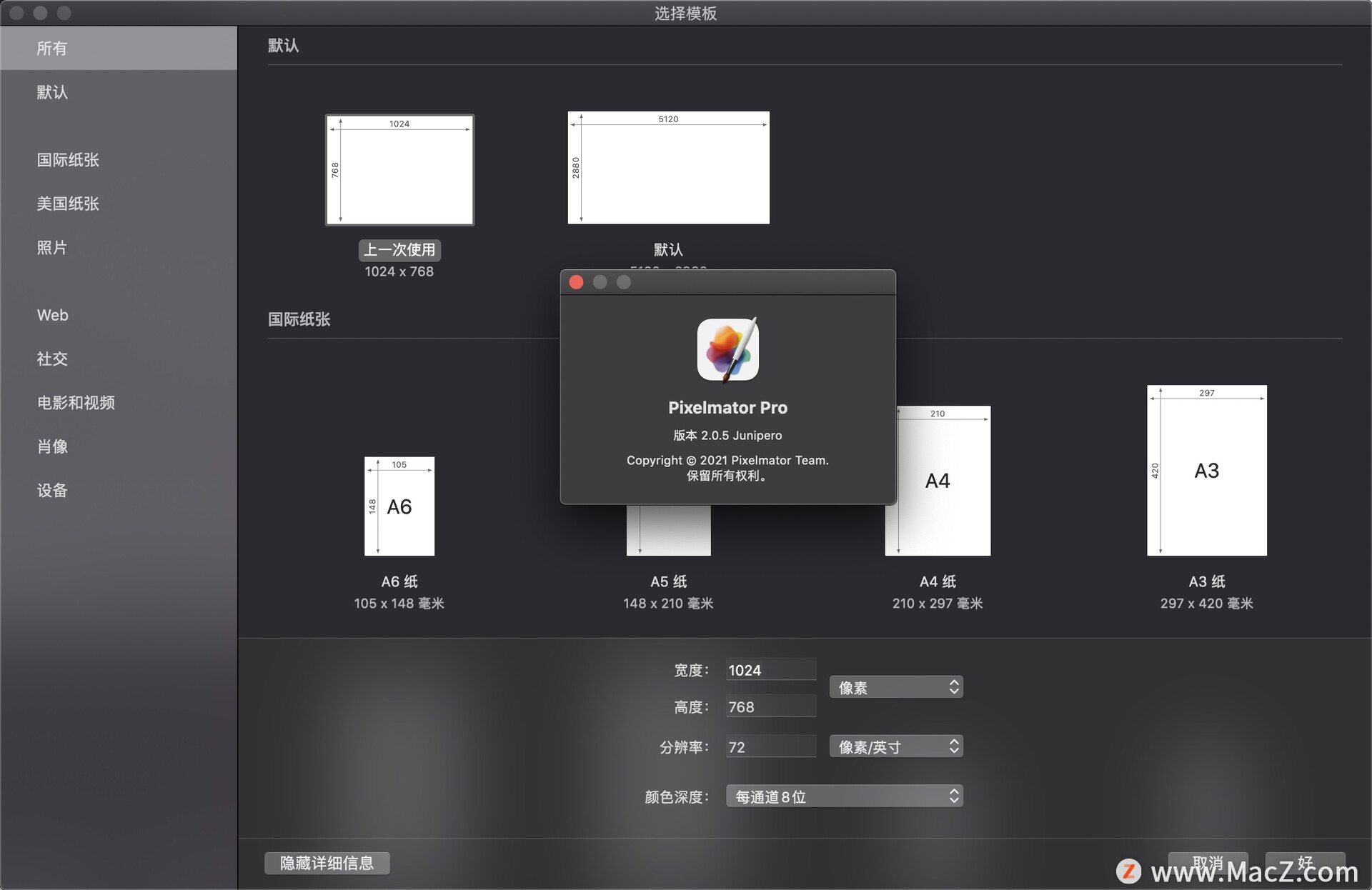Choose the A6 纸 template thumbnail
The height and width of the screenshot is (890, 1372).
point(399,506)
